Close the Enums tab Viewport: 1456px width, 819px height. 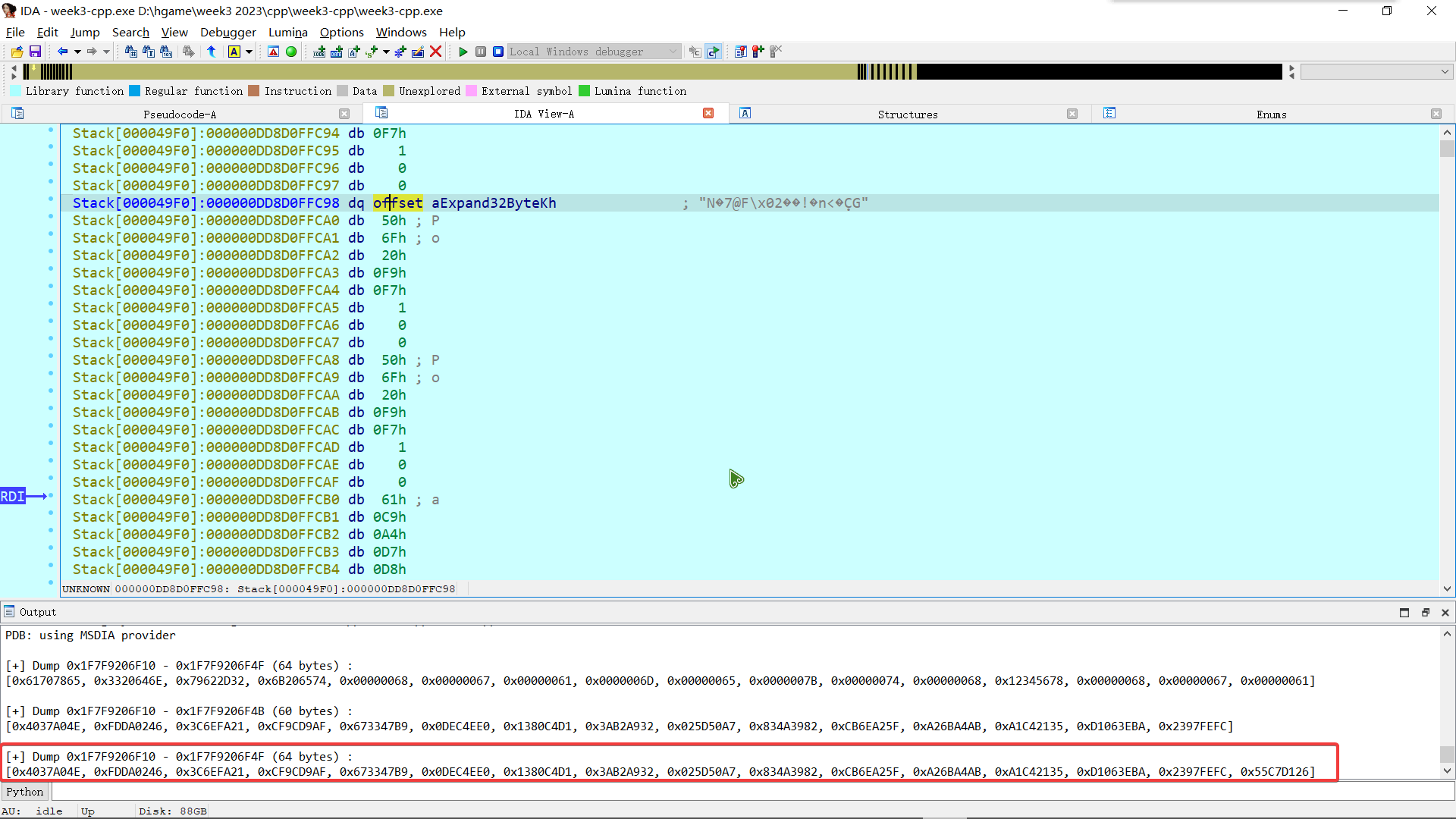point(1436,114)
